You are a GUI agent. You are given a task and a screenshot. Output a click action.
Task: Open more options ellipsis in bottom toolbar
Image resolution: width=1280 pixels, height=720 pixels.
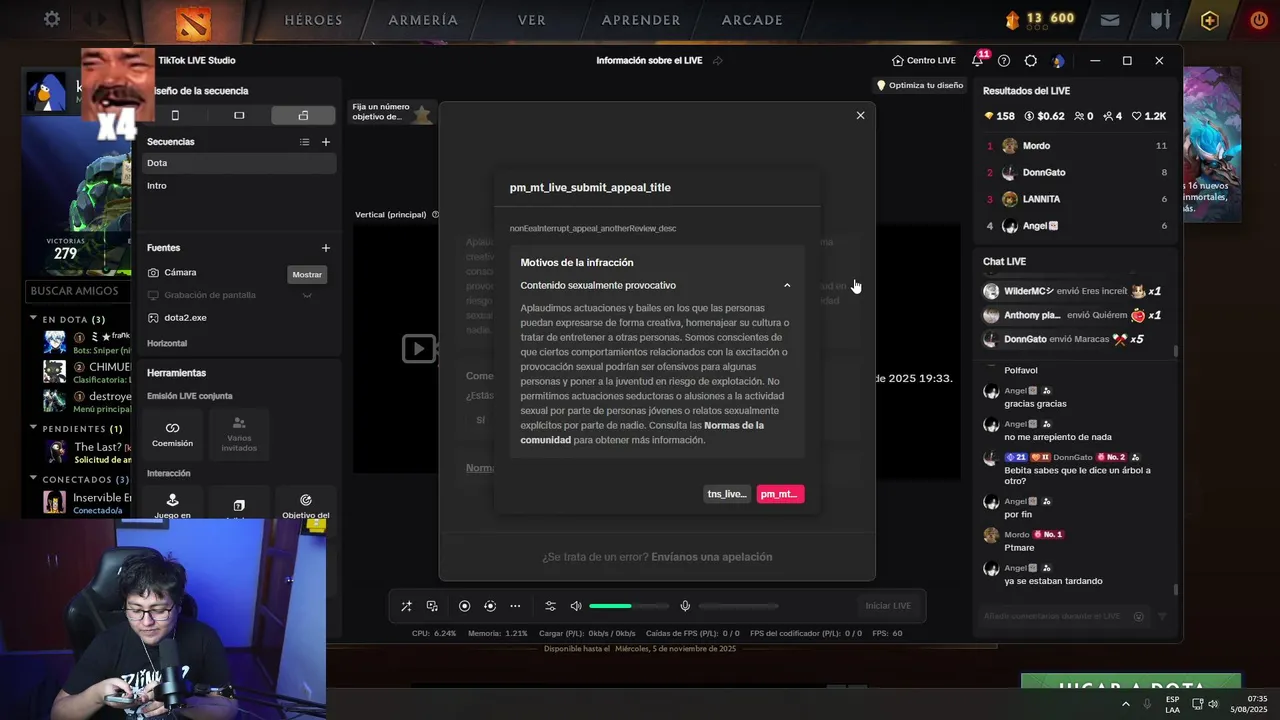coord(515,606)
